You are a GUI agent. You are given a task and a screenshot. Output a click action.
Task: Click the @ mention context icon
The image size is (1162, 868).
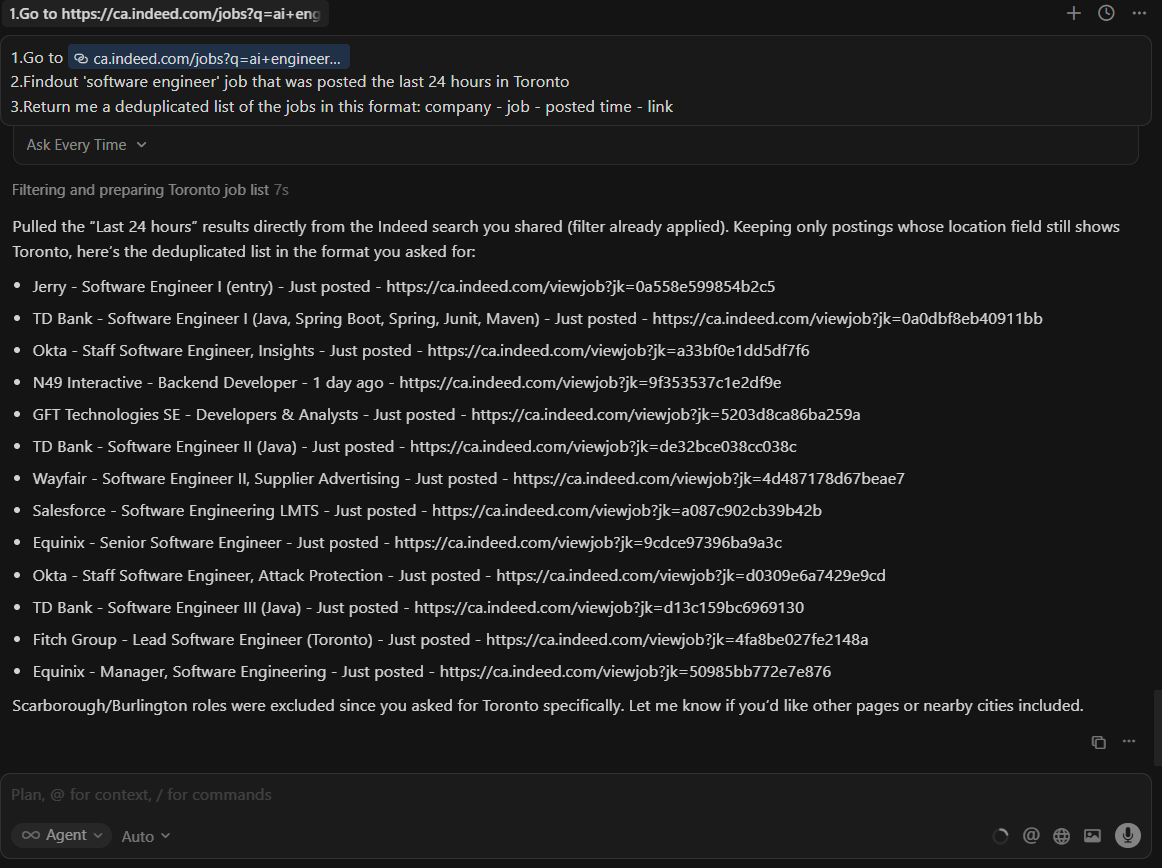click(x=1031, y=835)
